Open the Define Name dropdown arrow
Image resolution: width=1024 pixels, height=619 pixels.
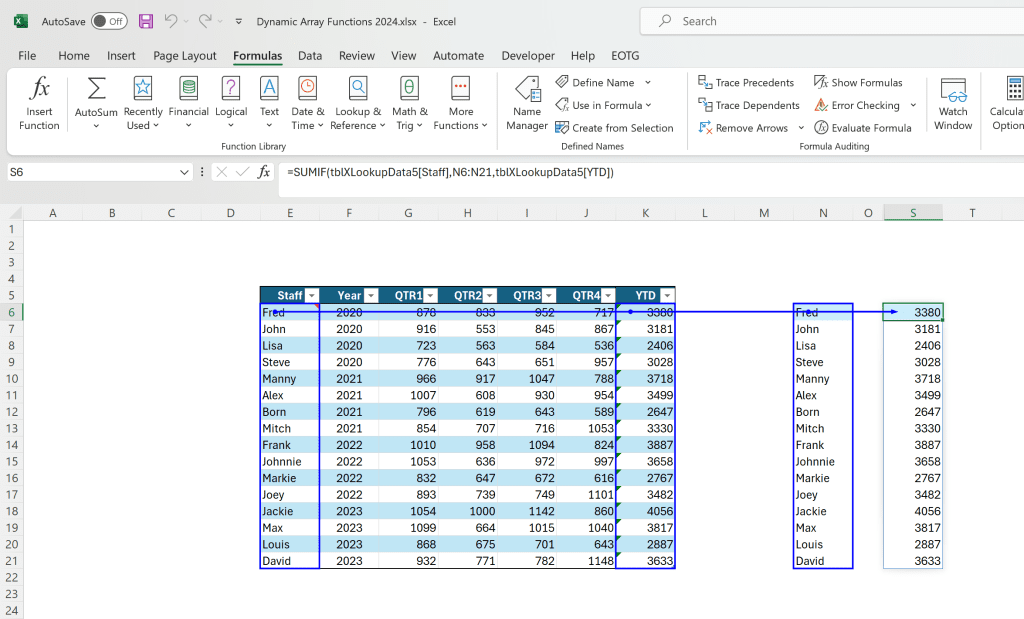point(648,83)
